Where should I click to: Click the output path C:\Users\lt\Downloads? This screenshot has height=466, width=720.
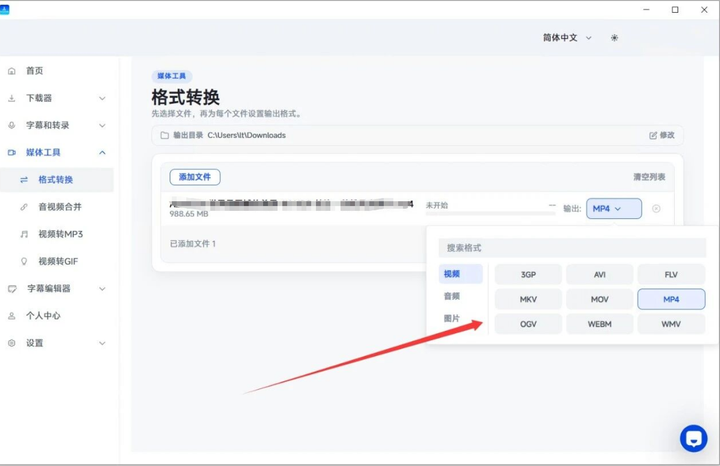247,135
